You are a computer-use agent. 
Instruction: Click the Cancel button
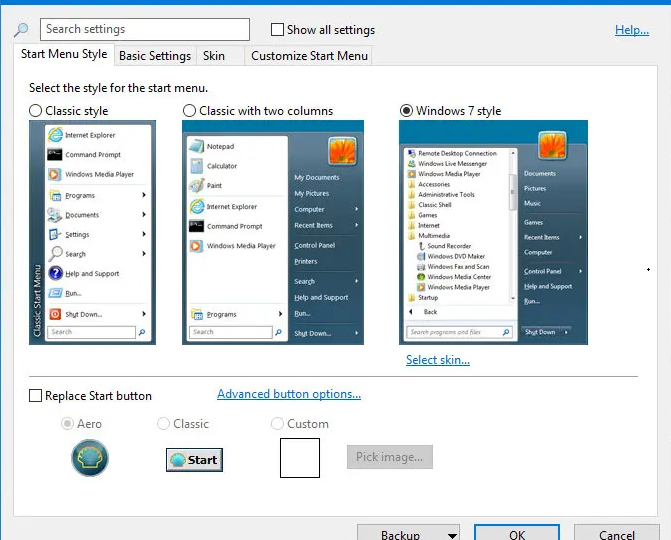[617, 534]
